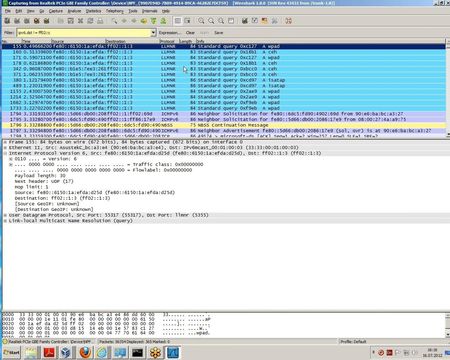Open Wireshark preferences toolbar icon

click(274, 21)
